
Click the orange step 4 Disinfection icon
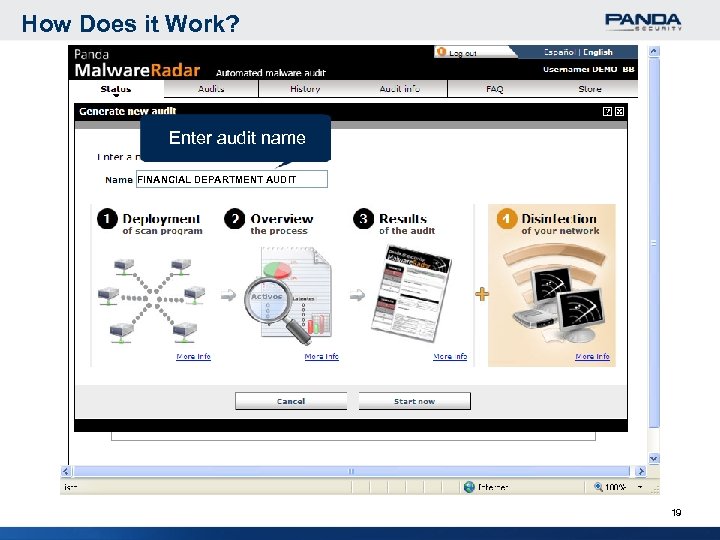[506, 219]
